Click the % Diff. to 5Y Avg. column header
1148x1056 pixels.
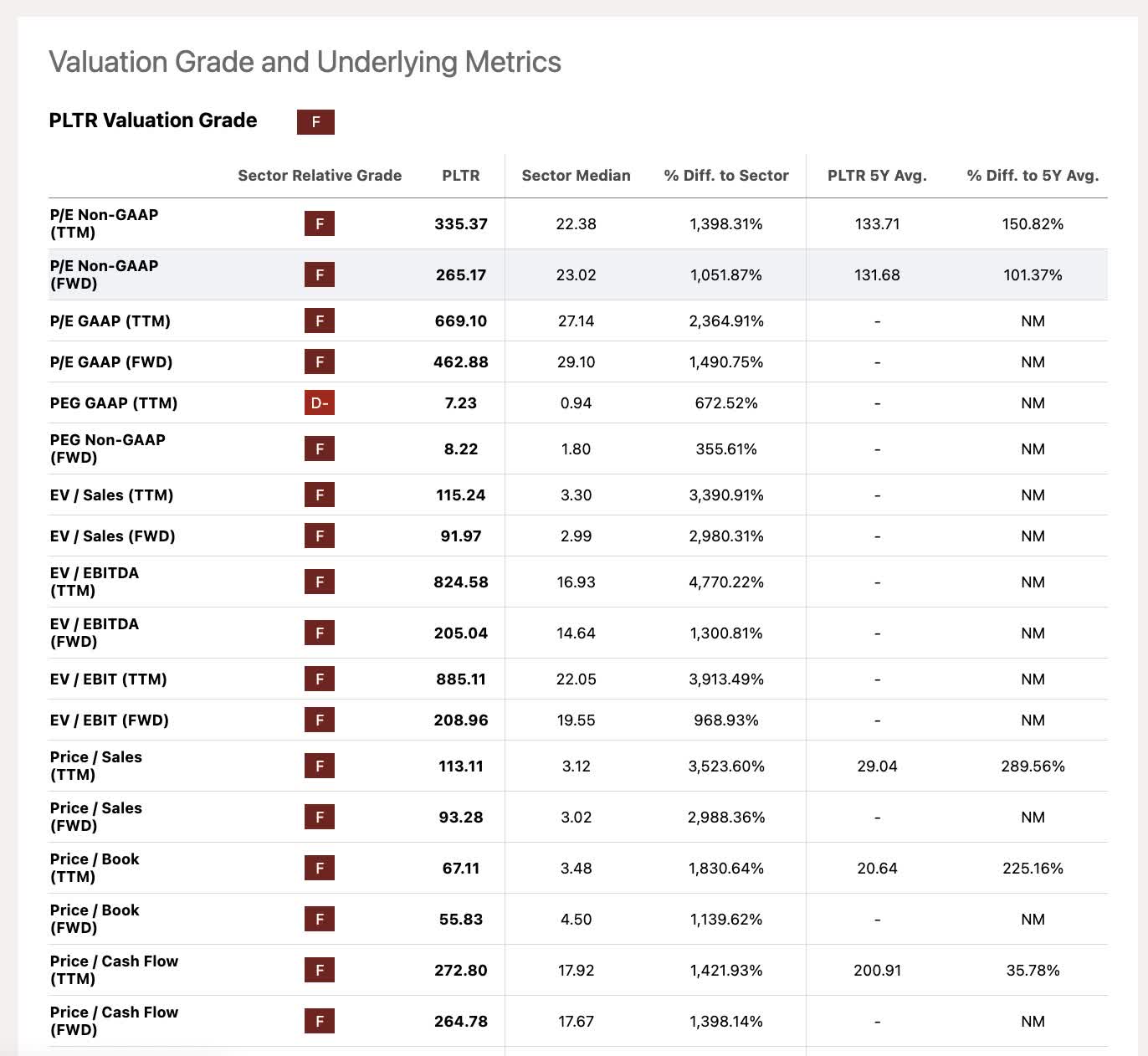click(1033, 176)
